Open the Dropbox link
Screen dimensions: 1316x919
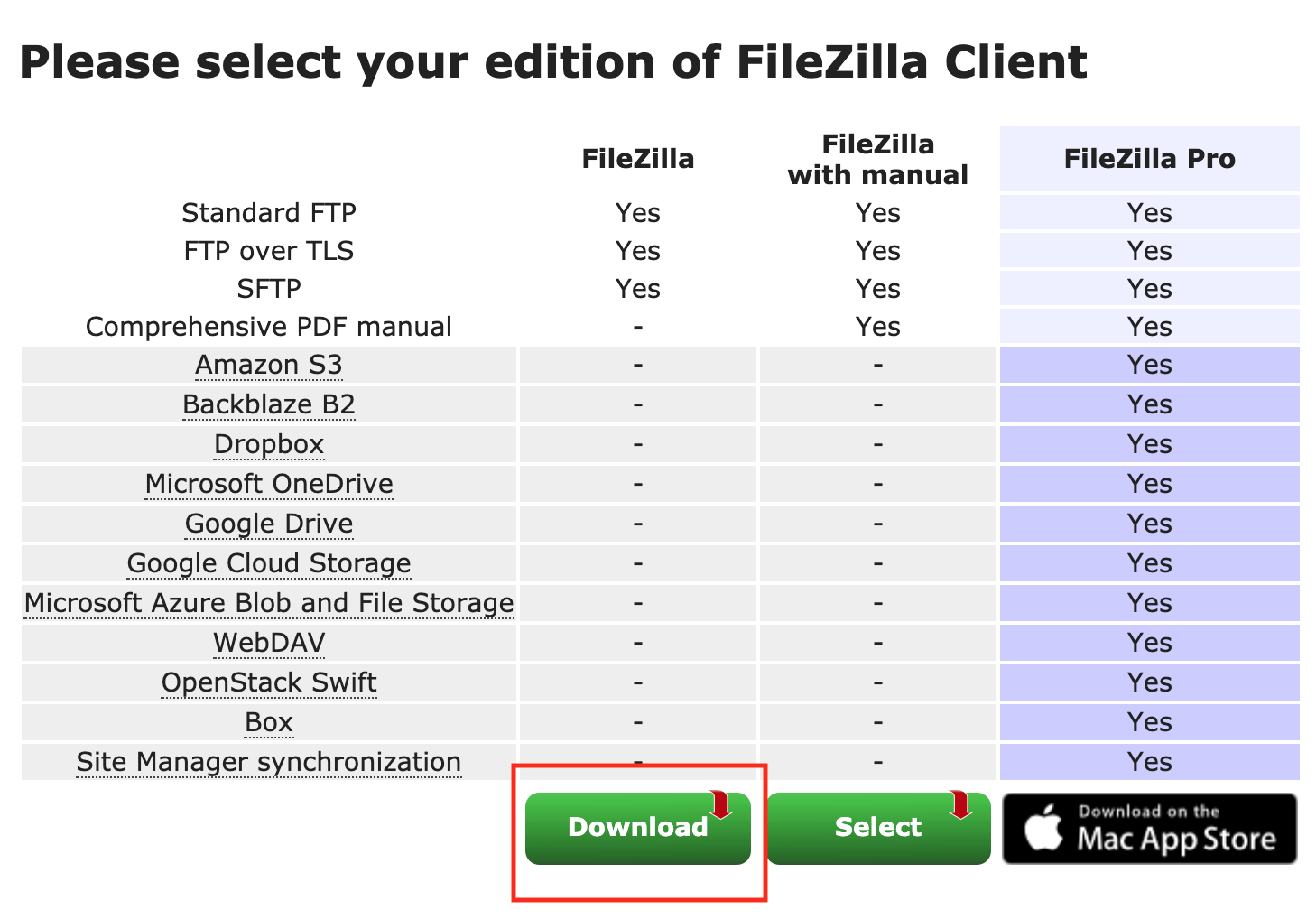268,444
